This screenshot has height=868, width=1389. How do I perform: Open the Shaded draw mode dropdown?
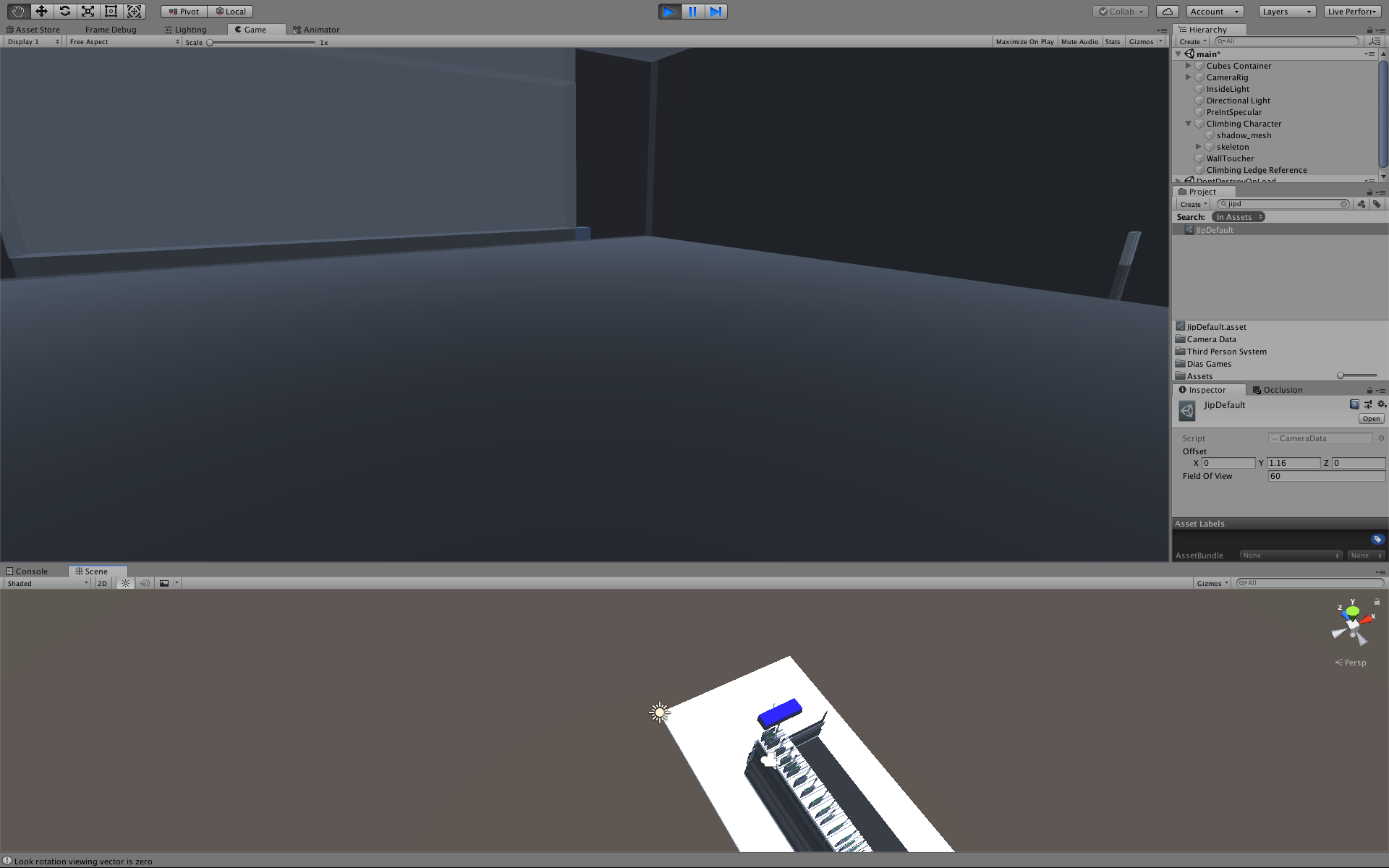click(47, 583)
